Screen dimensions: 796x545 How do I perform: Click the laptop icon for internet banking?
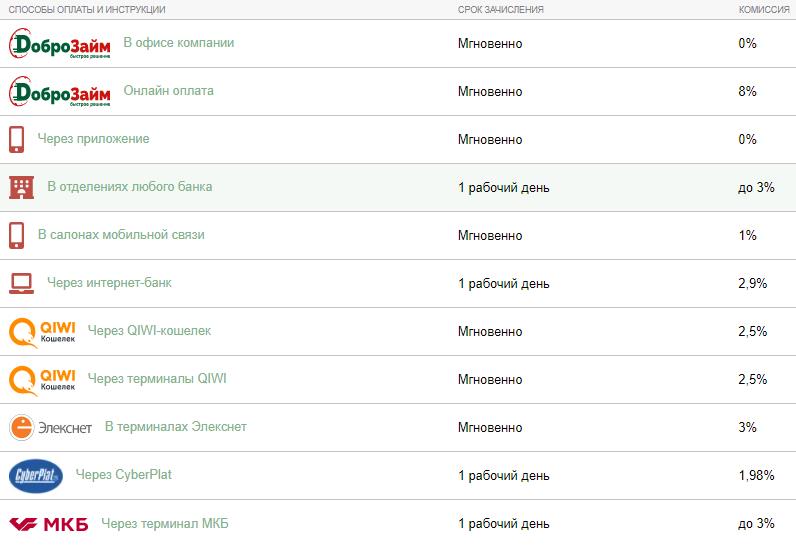21,284
